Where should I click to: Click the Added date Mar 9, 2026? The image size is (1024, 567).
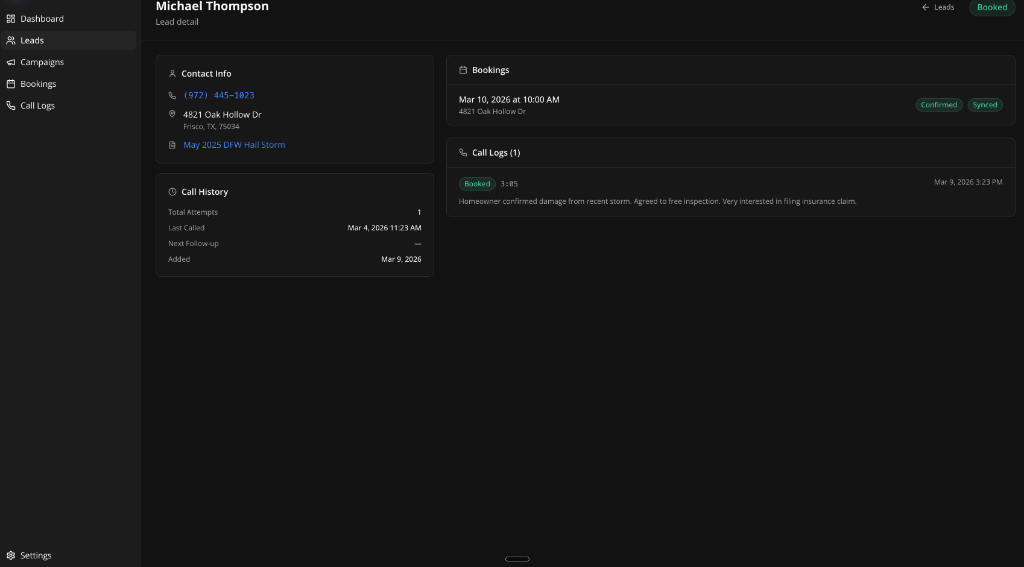pyautogui.click(x=401, y=259)
